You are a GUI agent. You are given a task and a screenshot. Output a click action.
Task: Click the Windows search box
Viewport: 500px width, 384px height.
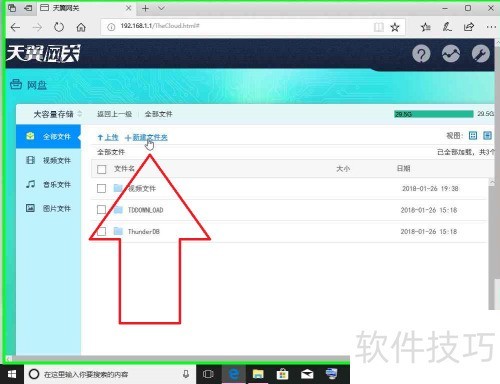click(x=110, y=374)
